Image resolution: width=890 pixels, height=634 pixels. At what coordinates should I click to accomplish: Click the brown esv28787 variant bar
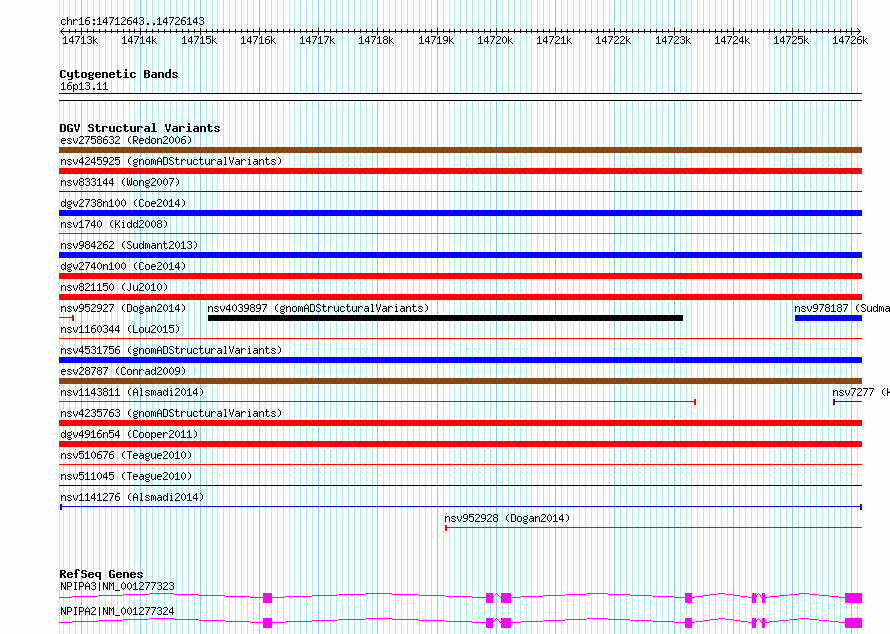coord(460,381)
